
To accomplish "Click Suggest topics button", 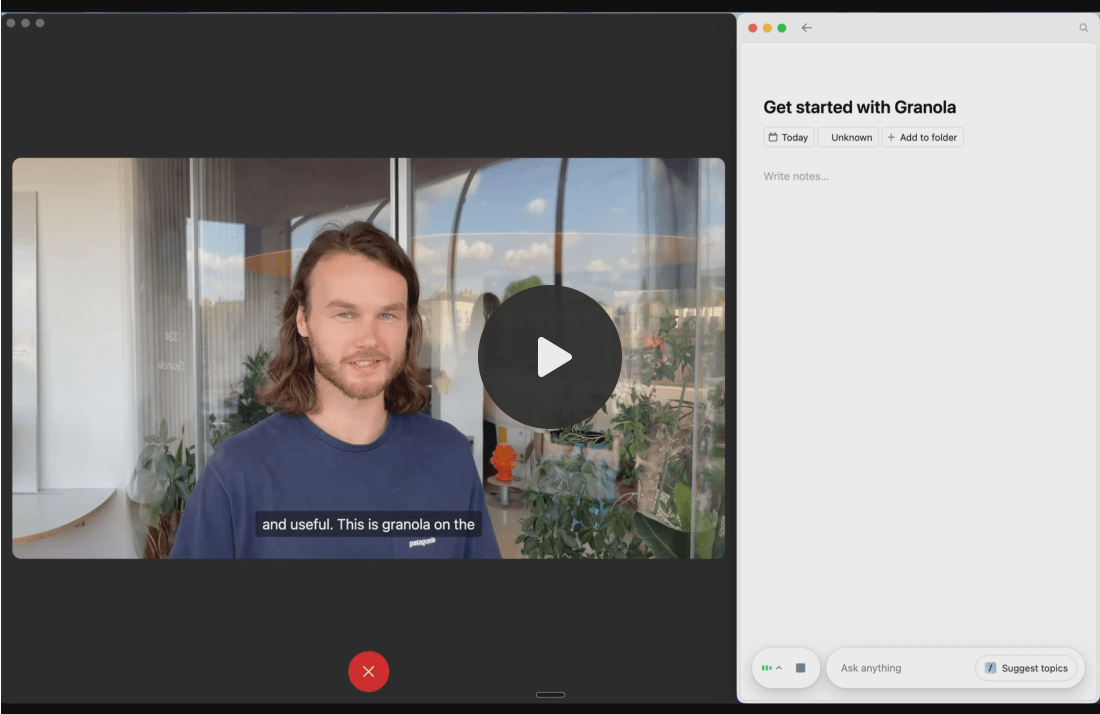I will tap(1026, 668).
